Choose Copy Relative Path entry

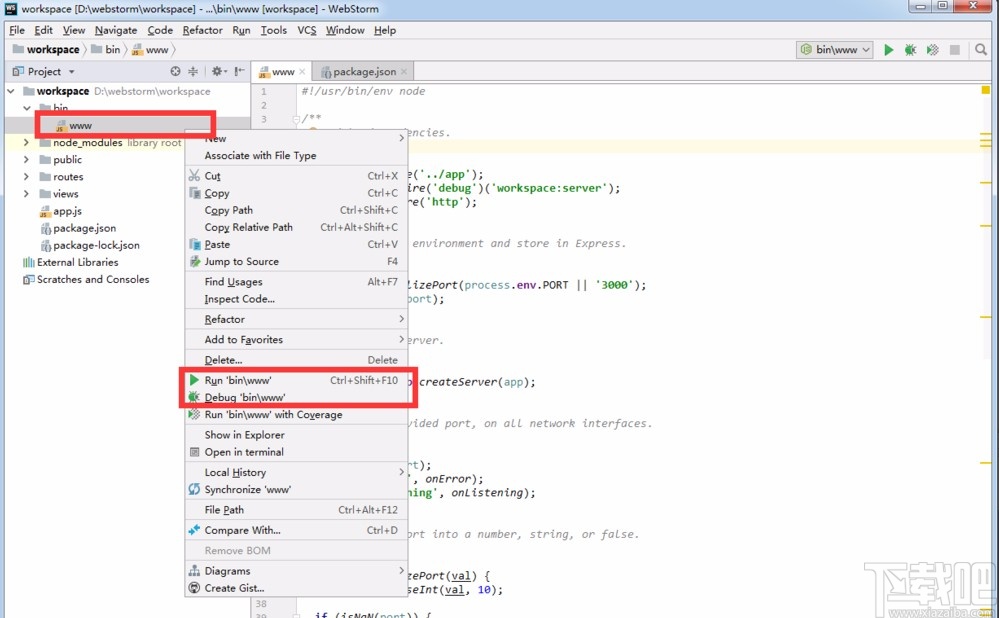coord(296,227)
